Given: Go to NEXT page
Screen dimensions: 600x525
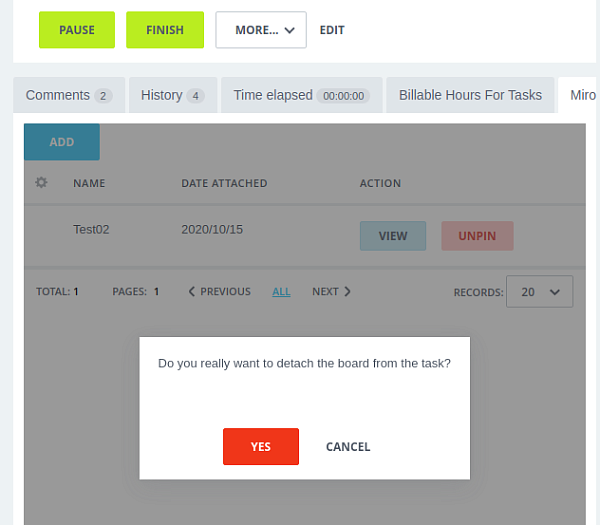Looking at the screenshot, I should point(331,292).
